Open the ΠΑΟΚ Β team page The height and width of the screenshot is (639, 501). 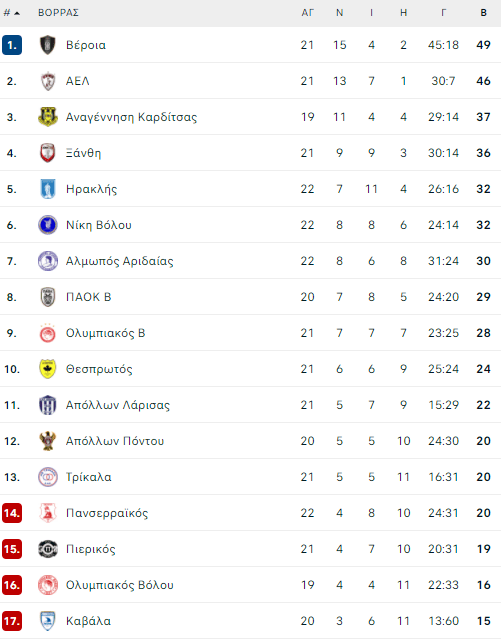tap(88, 297)
